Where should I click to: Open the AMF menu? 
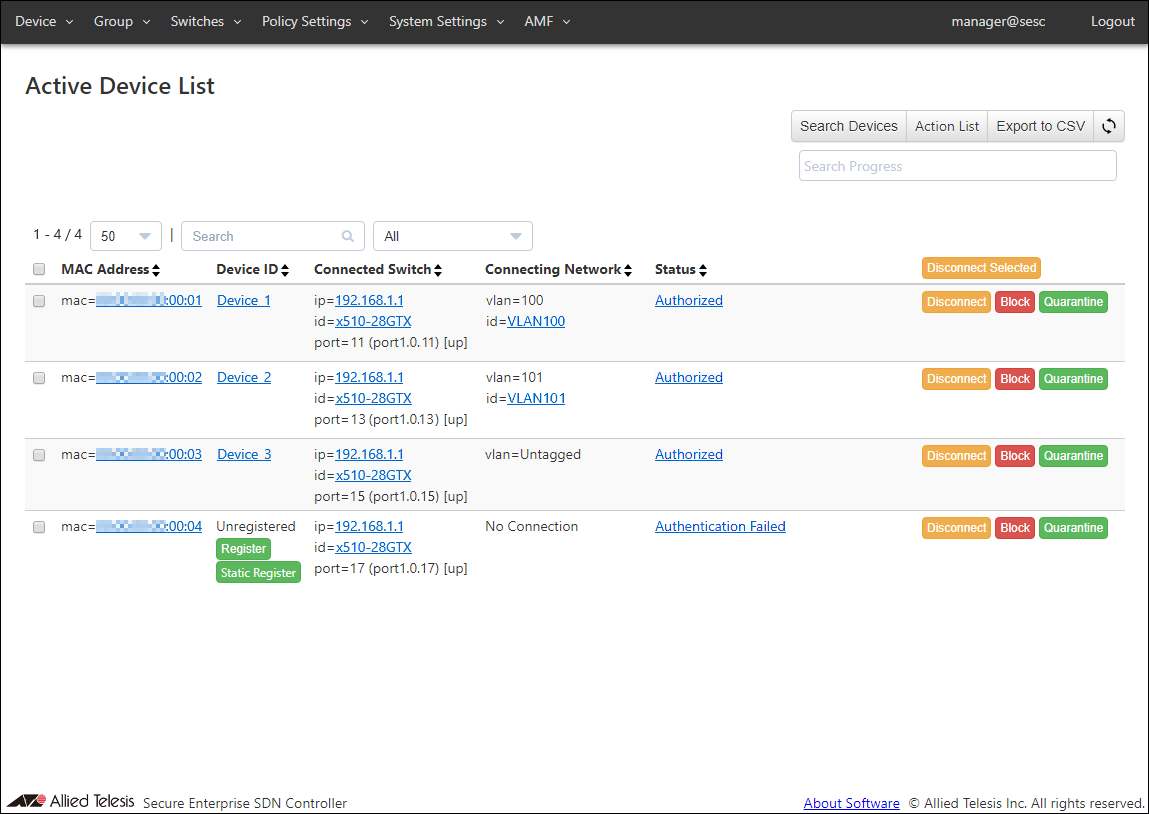pyautogui.click(x=547, y=21)
